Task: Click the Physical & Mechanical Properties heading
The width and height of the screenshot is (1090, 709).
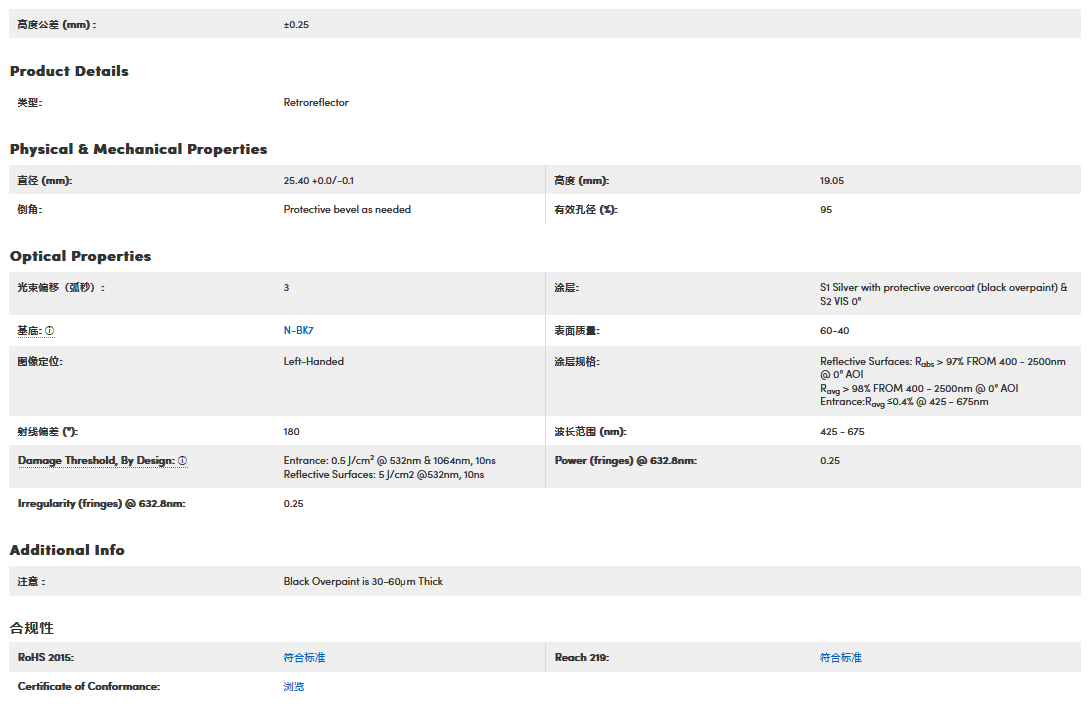Action: [138, 149]
